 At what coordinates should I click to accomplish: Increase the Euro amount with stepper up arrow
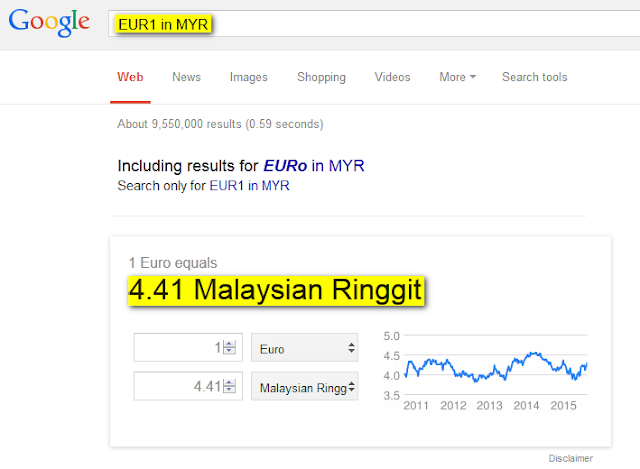coord(229,344)
